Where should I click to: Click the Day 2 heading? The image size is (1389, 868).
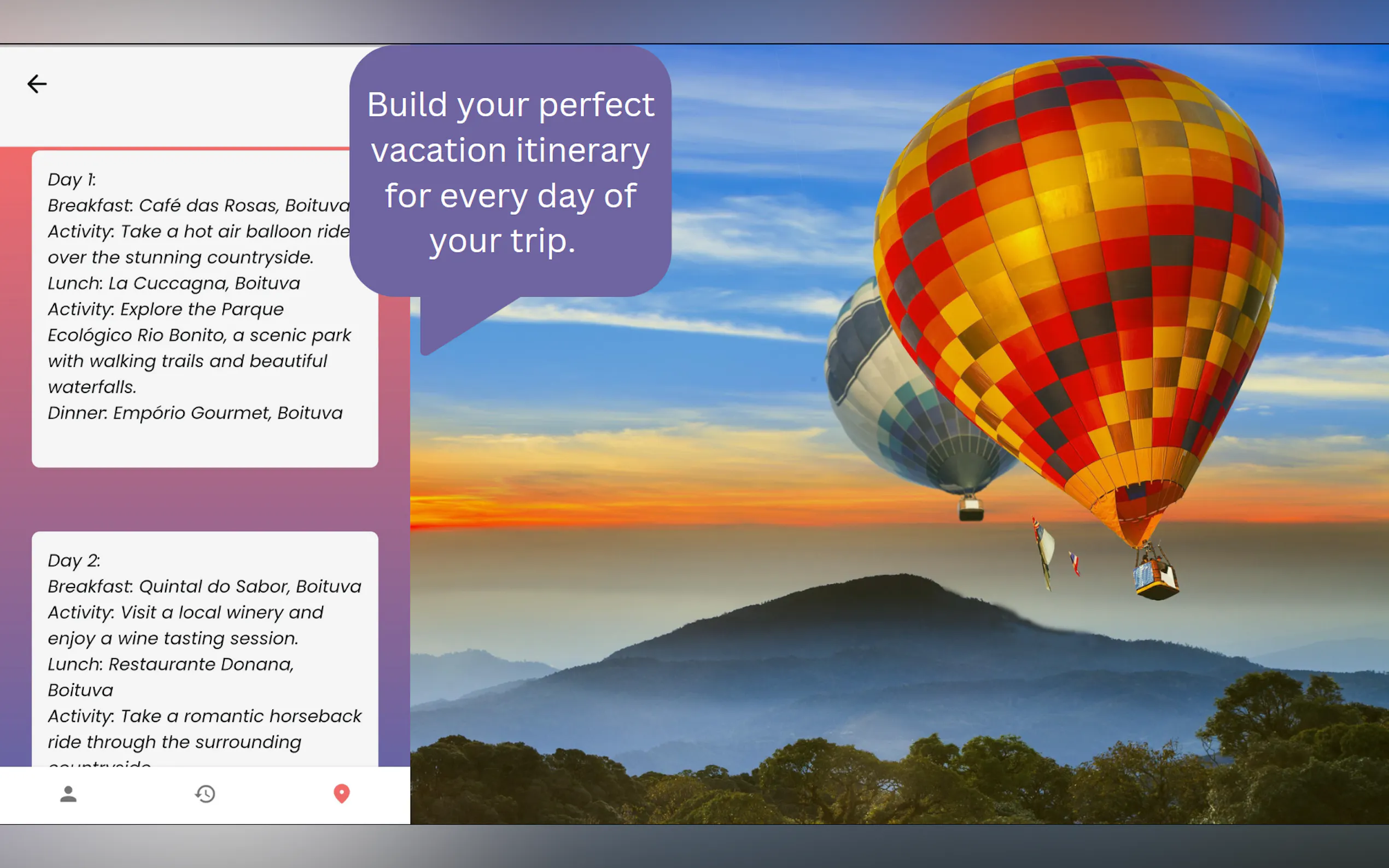(x=73, y=560)
